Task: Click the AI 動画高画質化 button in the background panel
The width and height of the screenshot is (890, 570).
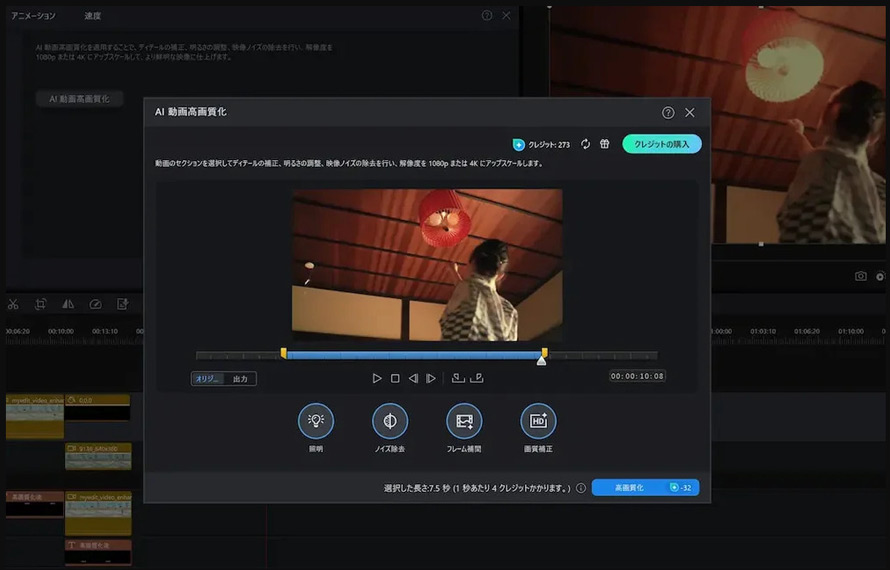Action: pyautogui.click(x=79, y=99)
